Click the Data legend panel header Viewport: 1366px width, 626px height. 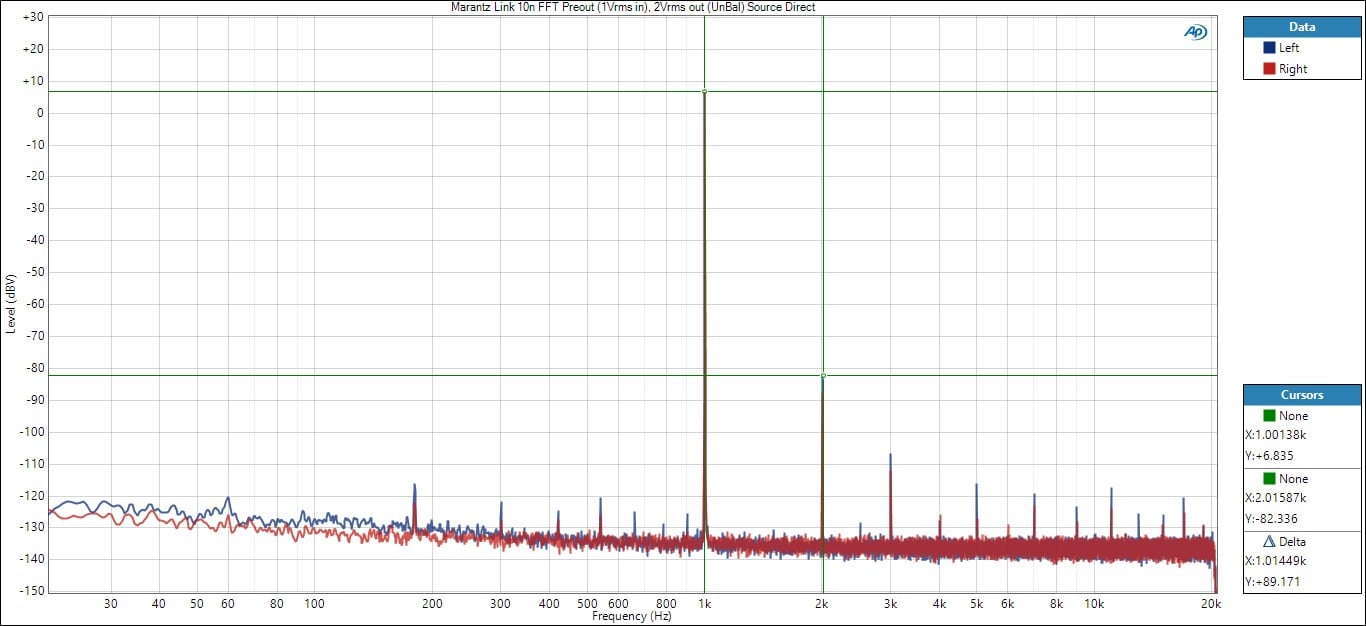click(x=1302, y=27)
